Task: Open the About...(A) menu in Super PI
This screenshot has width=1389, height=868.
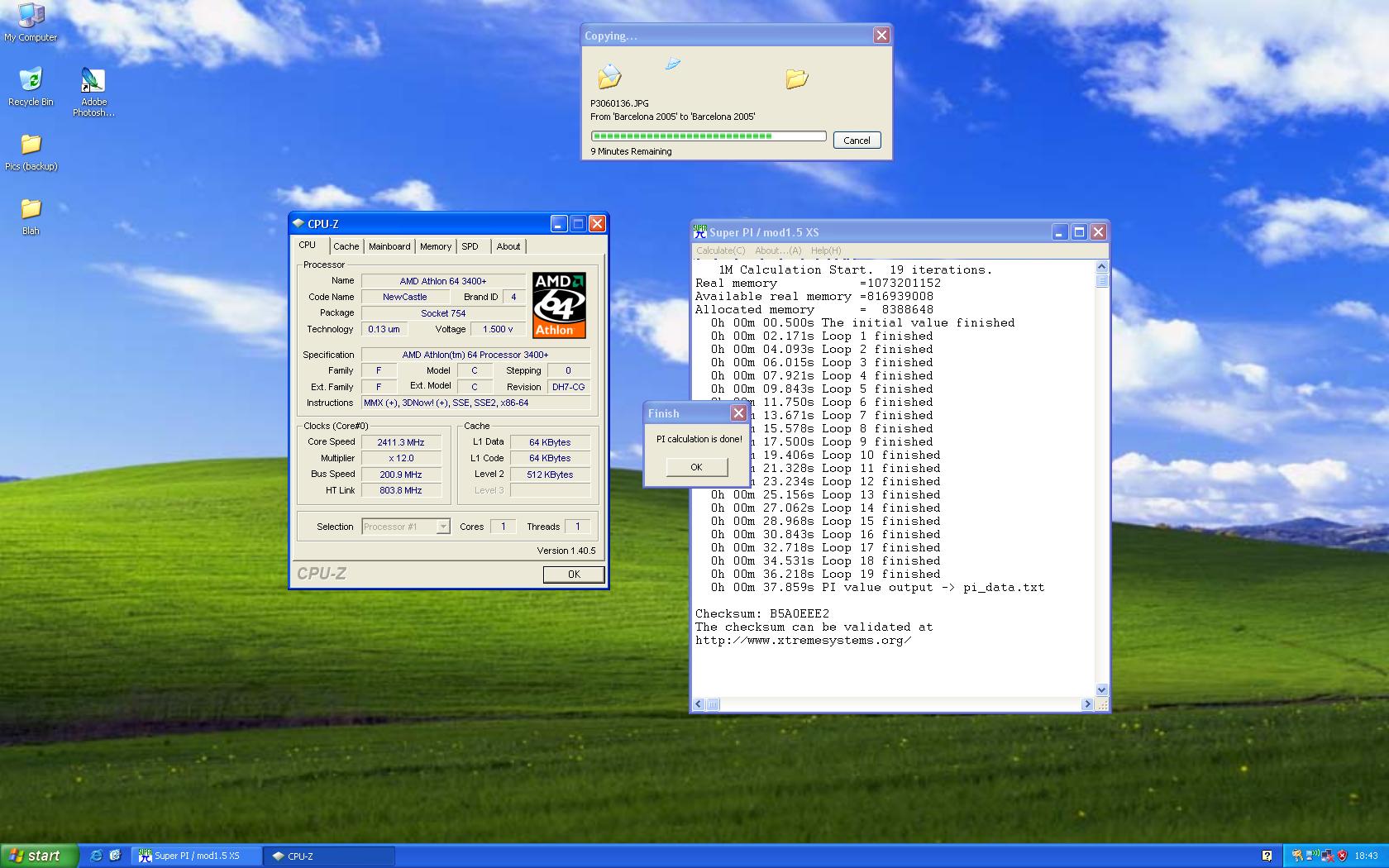Action: (x=778, y=250)
